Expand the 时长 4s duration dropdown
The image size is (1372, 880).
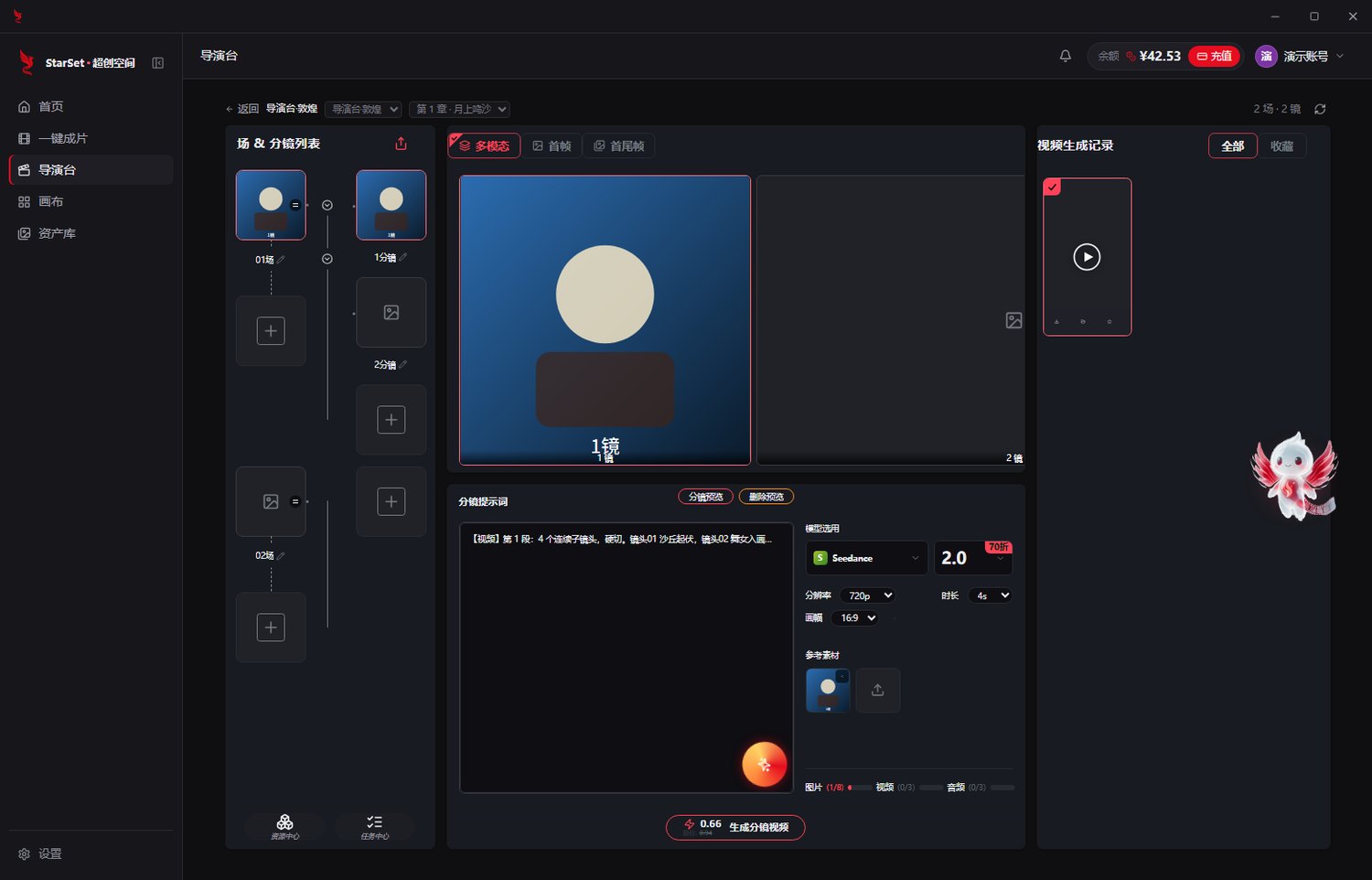tap(991, 596)
